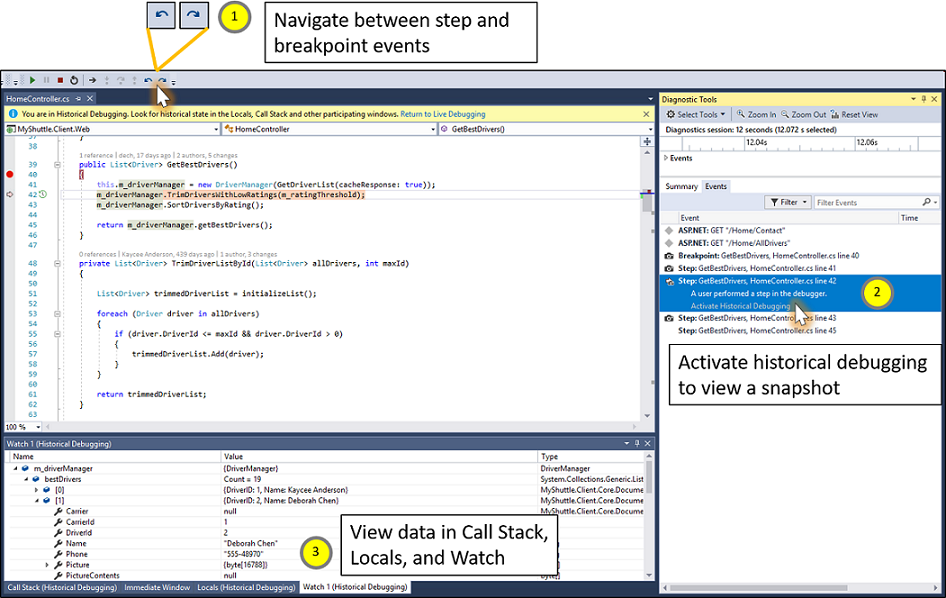Viewport: 946px width, 598px height.
Task: Click the Restart debugging icon
Action: (x=74, y=80)
